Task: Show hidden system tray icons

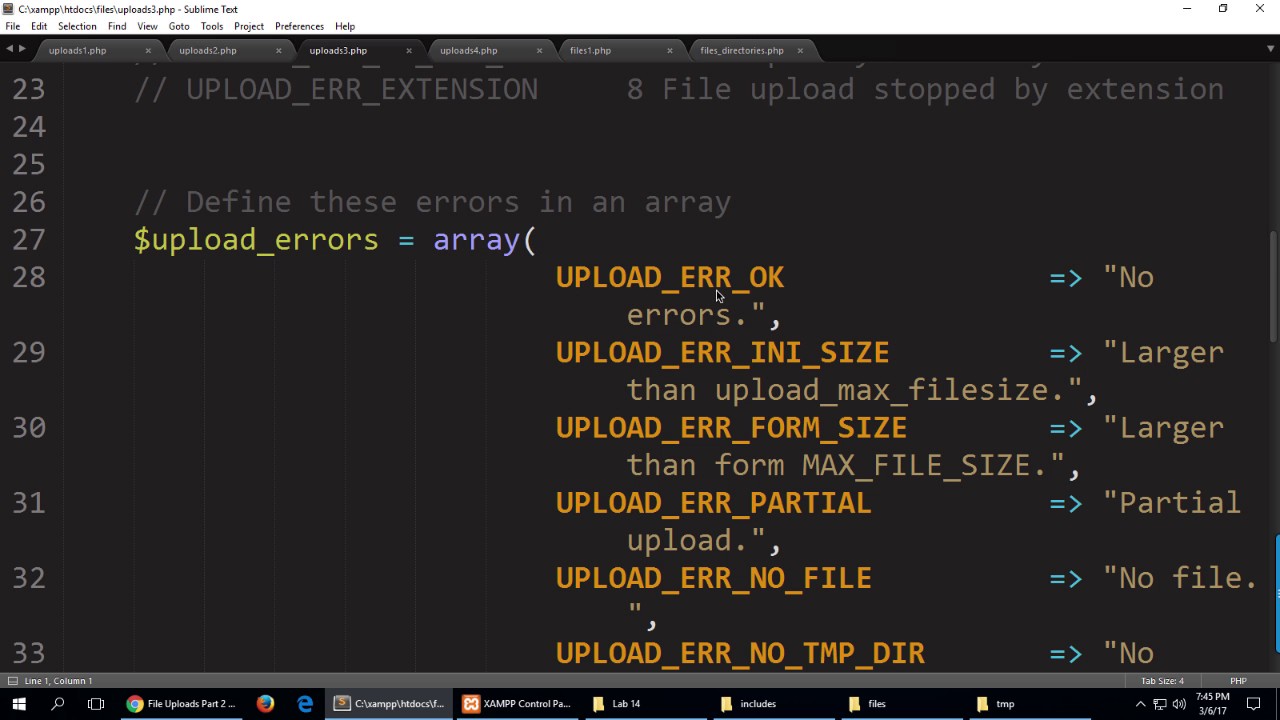Action: click(1140, 704)
